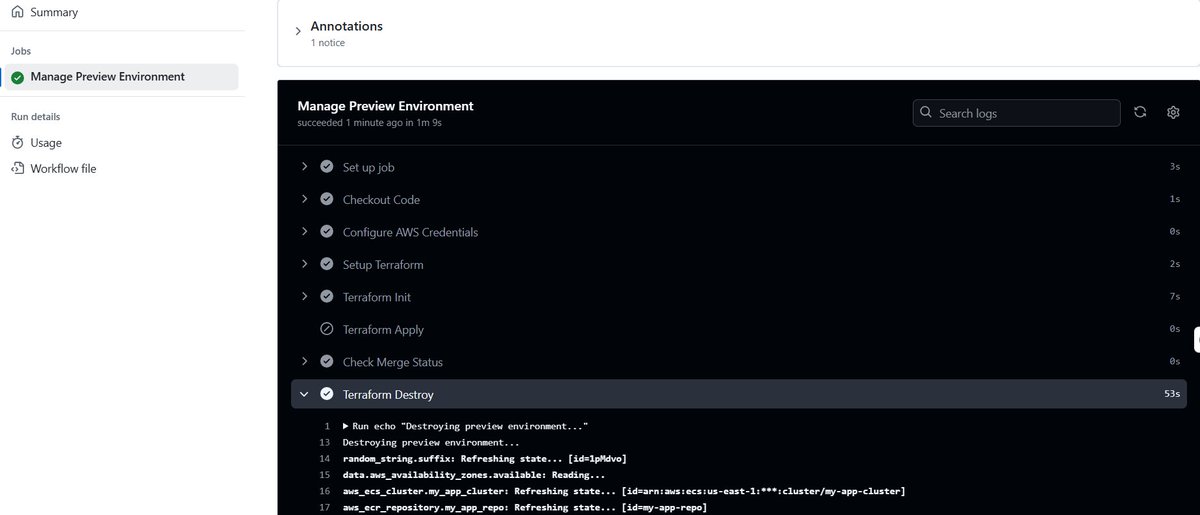
Task: Open the log settings gear menu
Action: pyautogui.click(x=1173, y=113)
